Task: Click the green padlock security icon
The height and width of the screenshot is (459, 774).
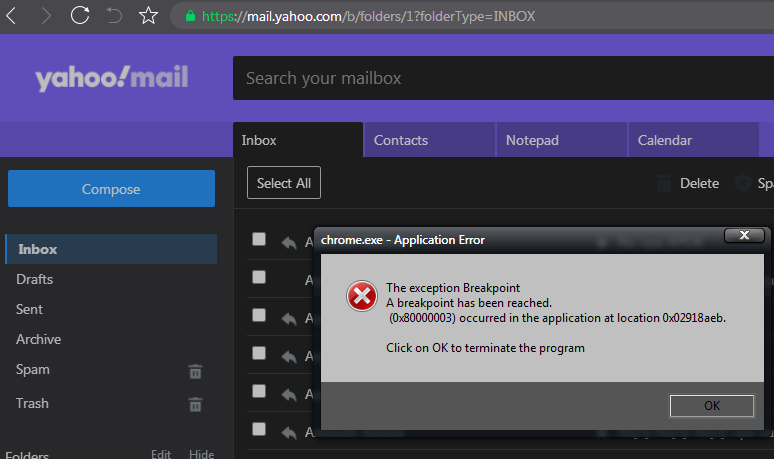Action: pyautogui.click(x=191, y=16)
